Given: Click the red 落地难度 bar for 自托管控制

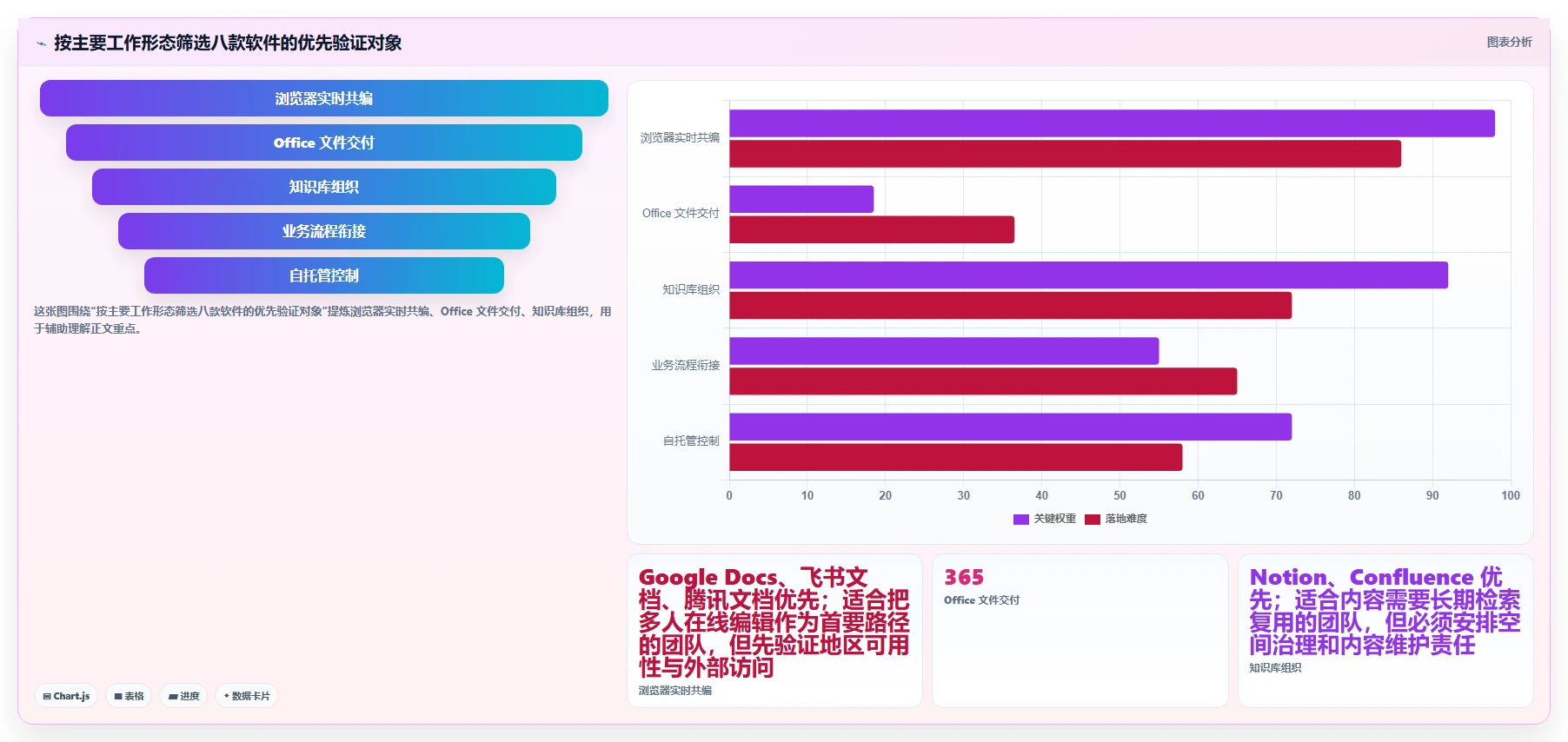Looking at the screenshot, I should tap(955, 457).
